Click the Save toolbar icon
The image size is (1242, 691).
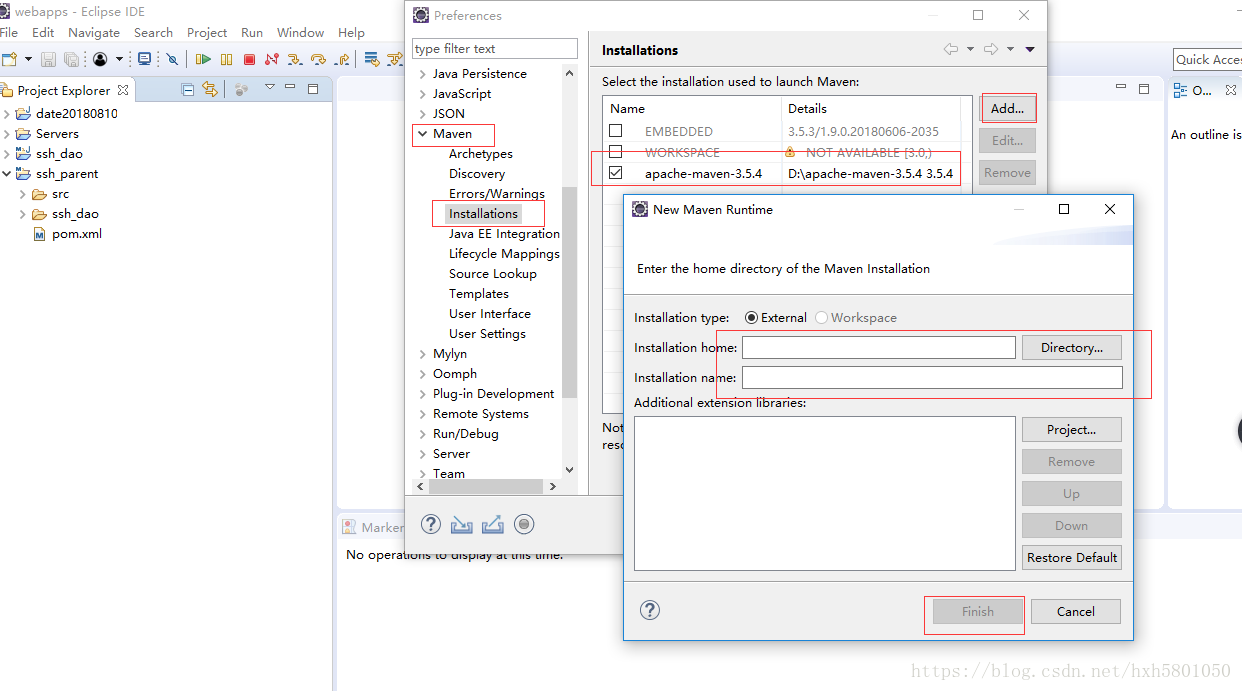click(x=47, y=59)
